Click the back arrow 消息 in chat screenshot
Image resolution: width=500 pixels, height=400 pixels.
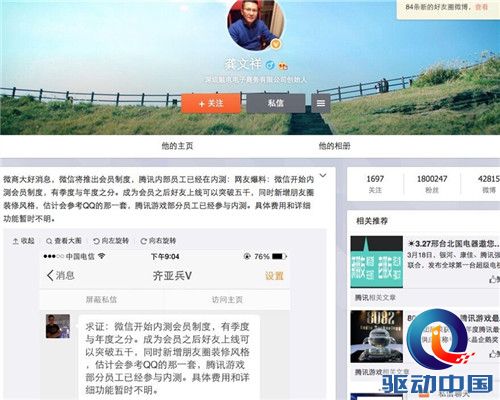(60, 275)
